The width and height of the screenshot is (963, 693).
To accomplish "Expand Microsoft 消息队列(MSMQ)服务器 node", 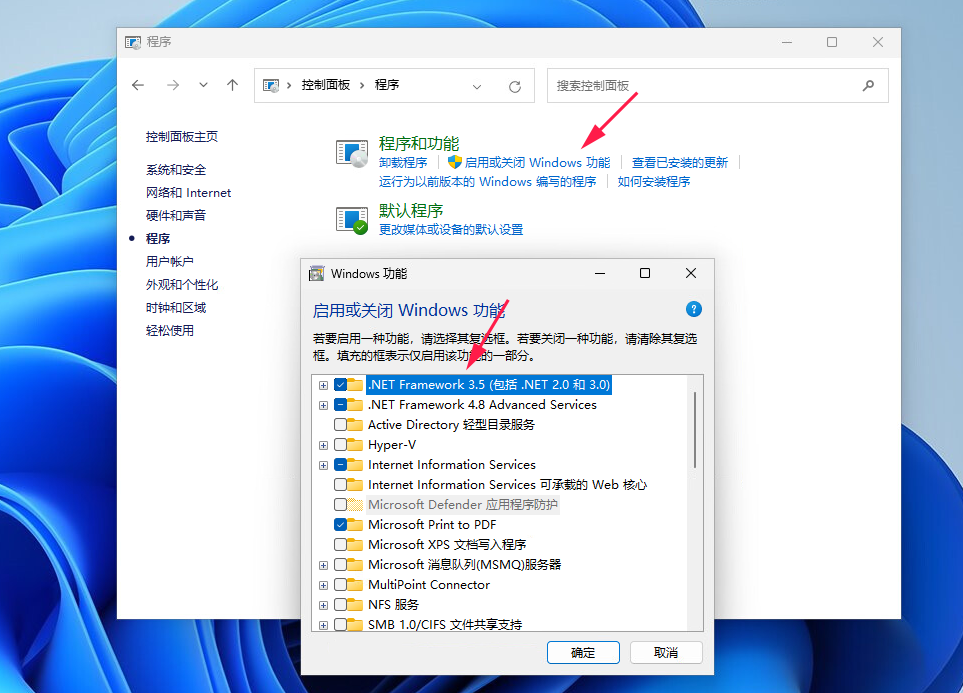I will [x=323, y=565].
